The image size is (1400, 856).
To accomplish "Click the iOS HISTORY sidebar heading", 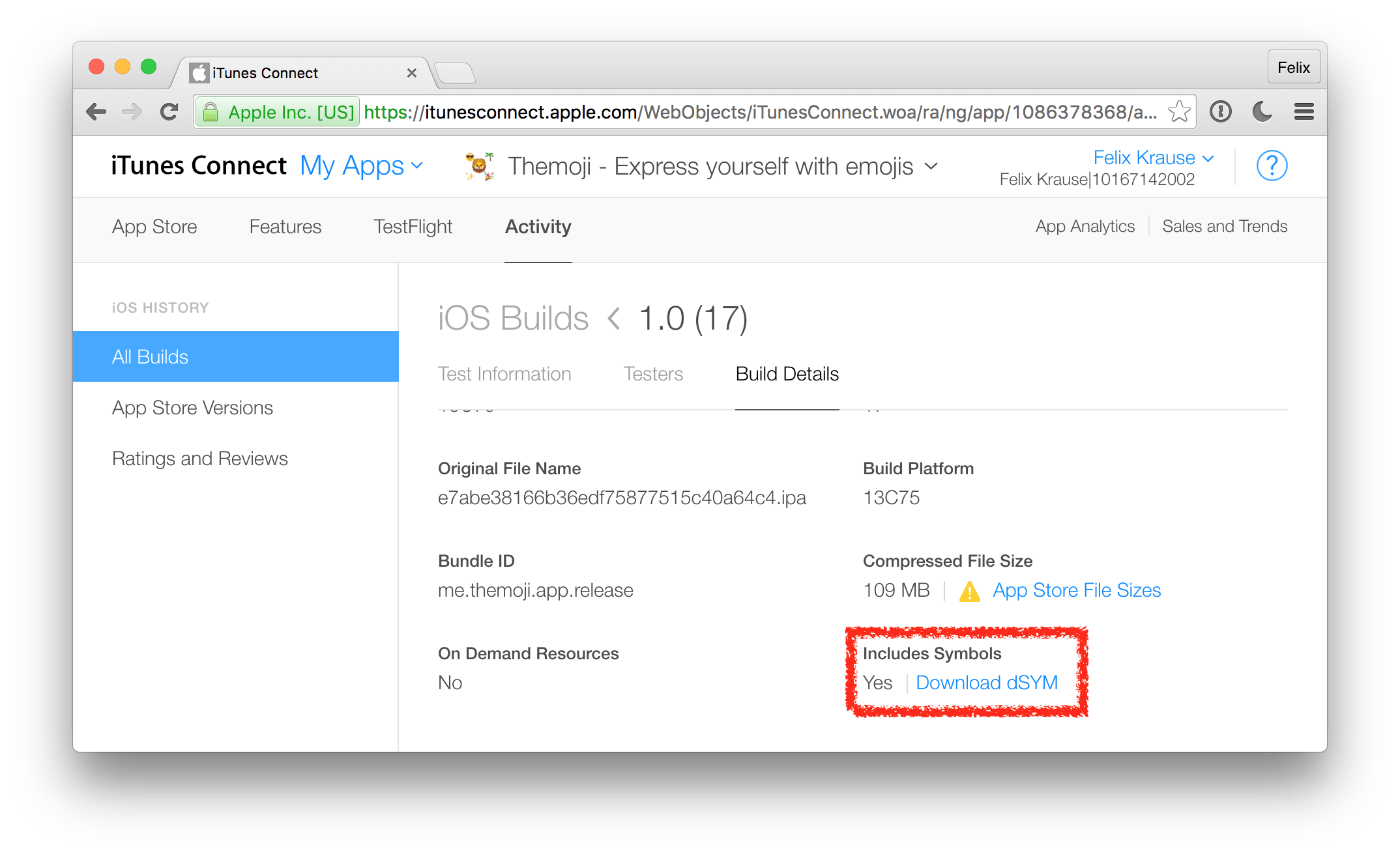I will pos(160,307).
